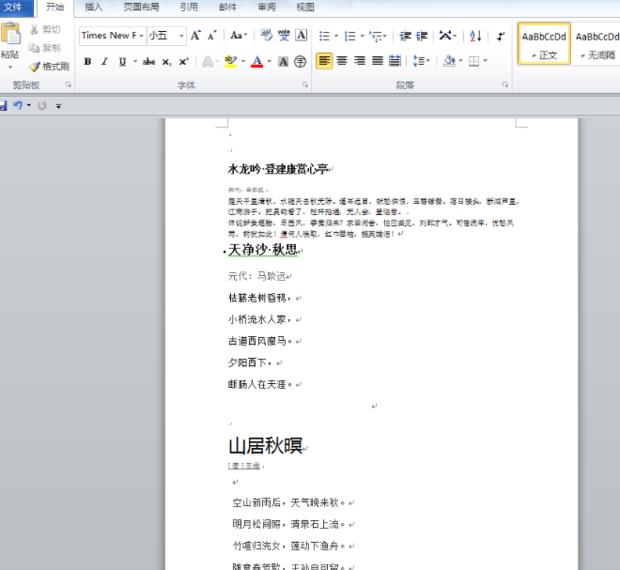Switch to the 页面布局 tab
This screenshot has height=570, width=620.
click(140, 7)
